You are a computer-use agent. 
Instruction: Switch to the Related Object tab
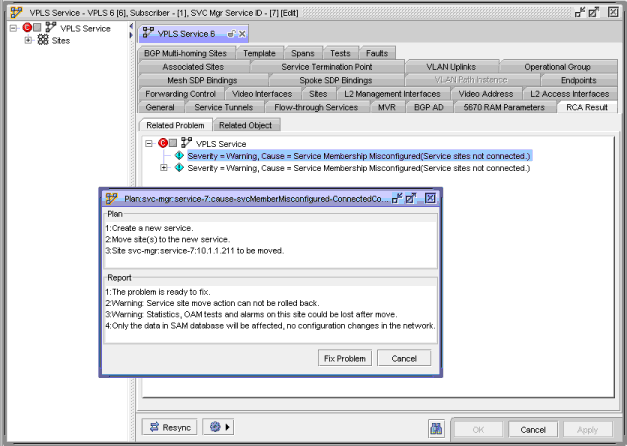(x=245, y=125)
